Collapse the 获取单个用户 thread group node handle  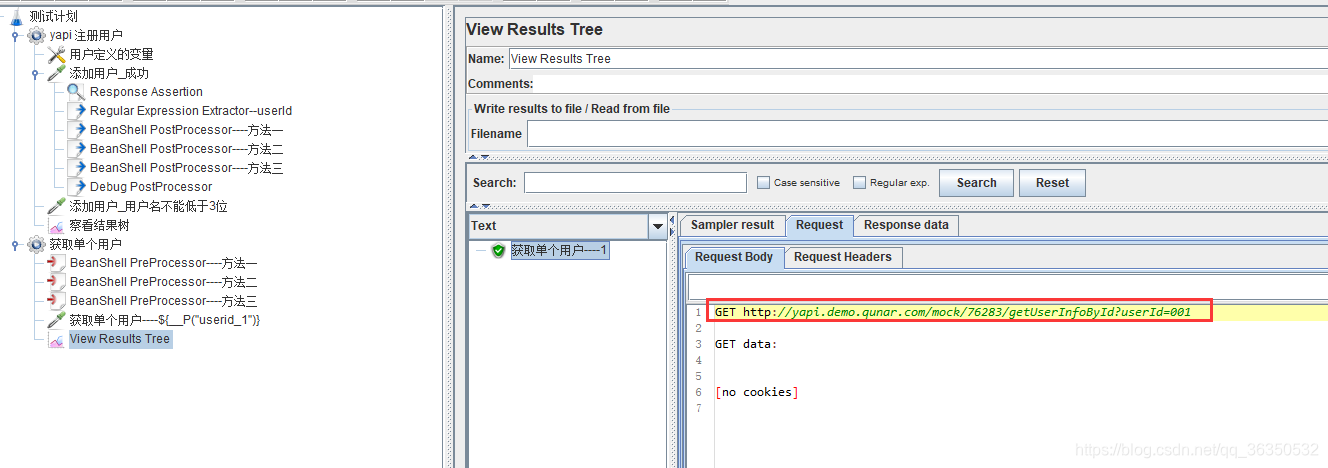[x=16, y=244]
